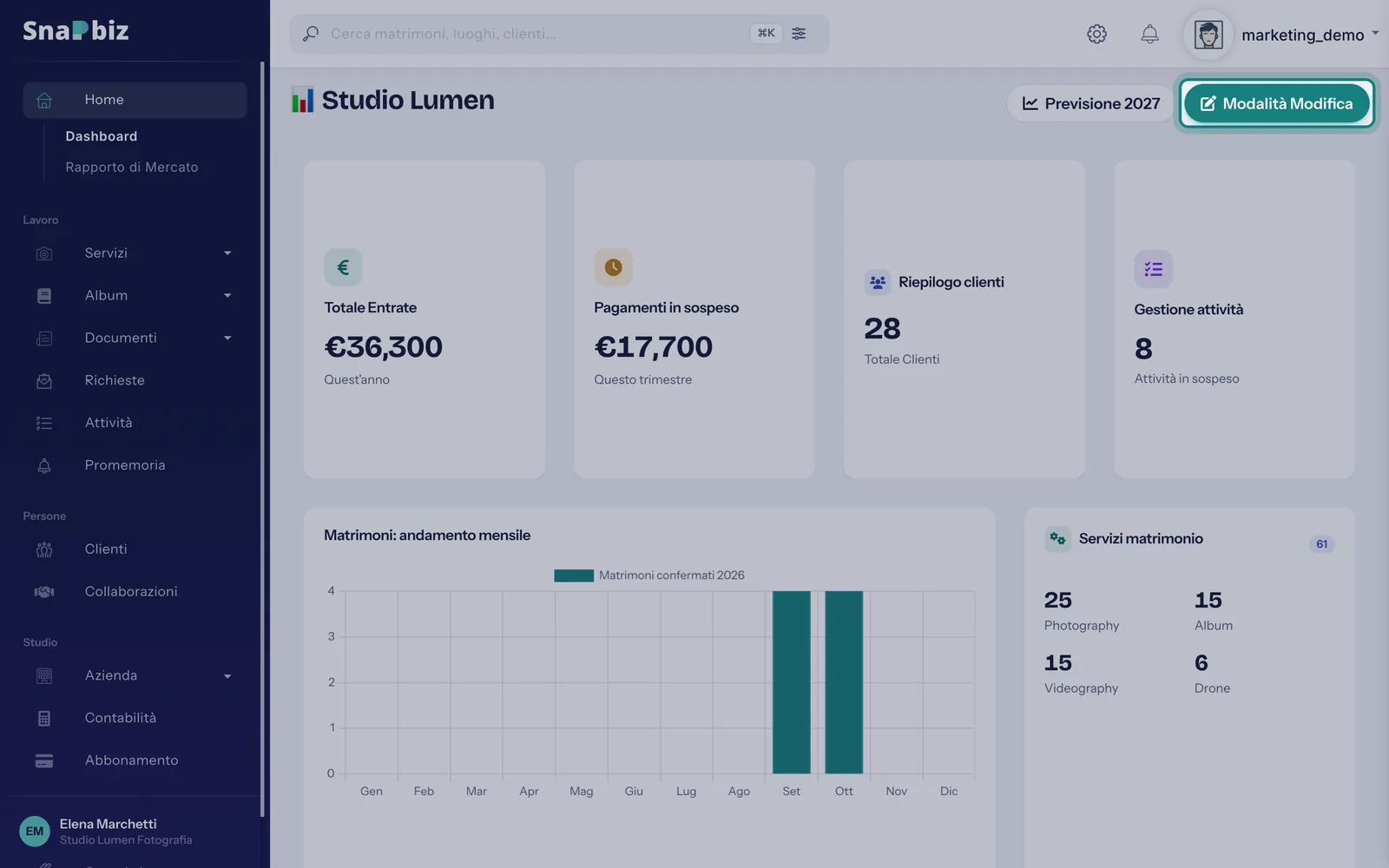1389x868 pixels.
Task: Click the euro icon on Totale Entrate card
Action: (x=343, y=267)
